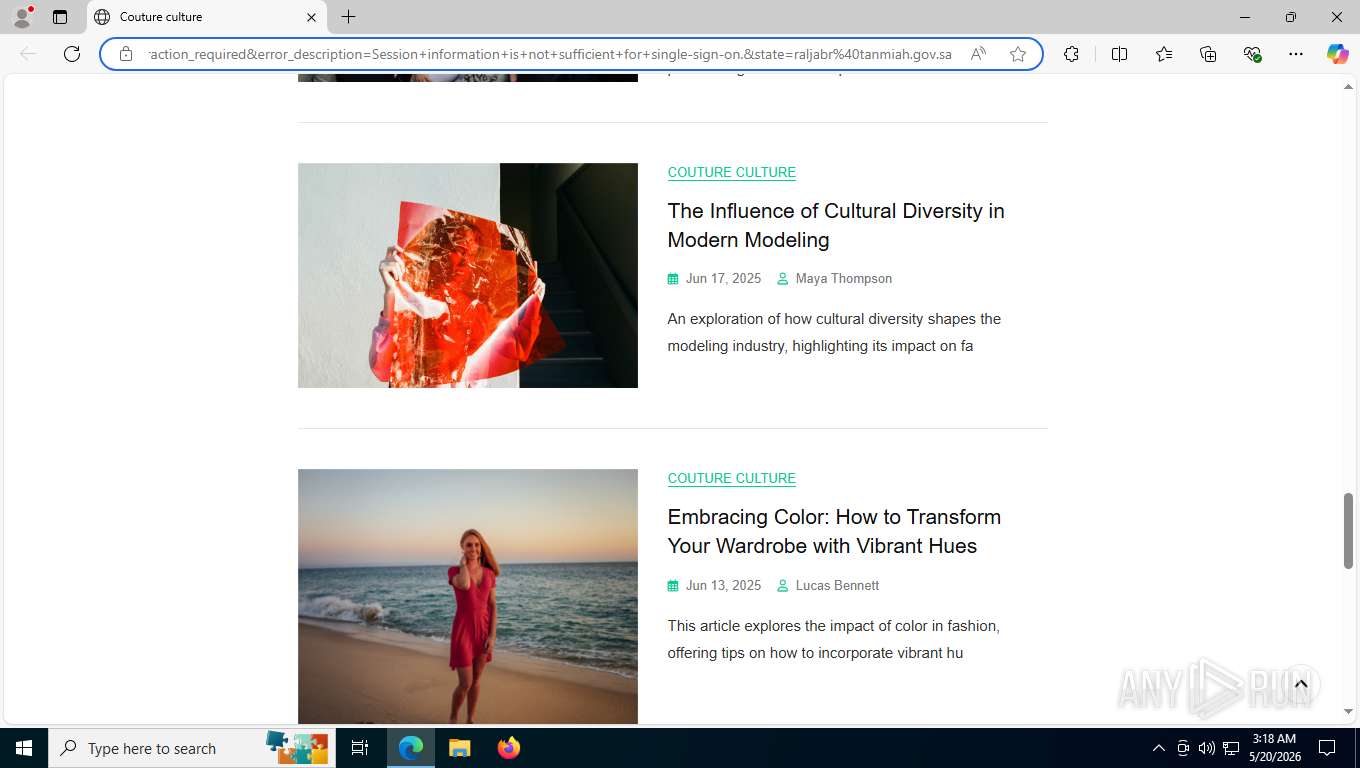
Task: Open the red foil photo thumbnail
Action: [468, 275]
